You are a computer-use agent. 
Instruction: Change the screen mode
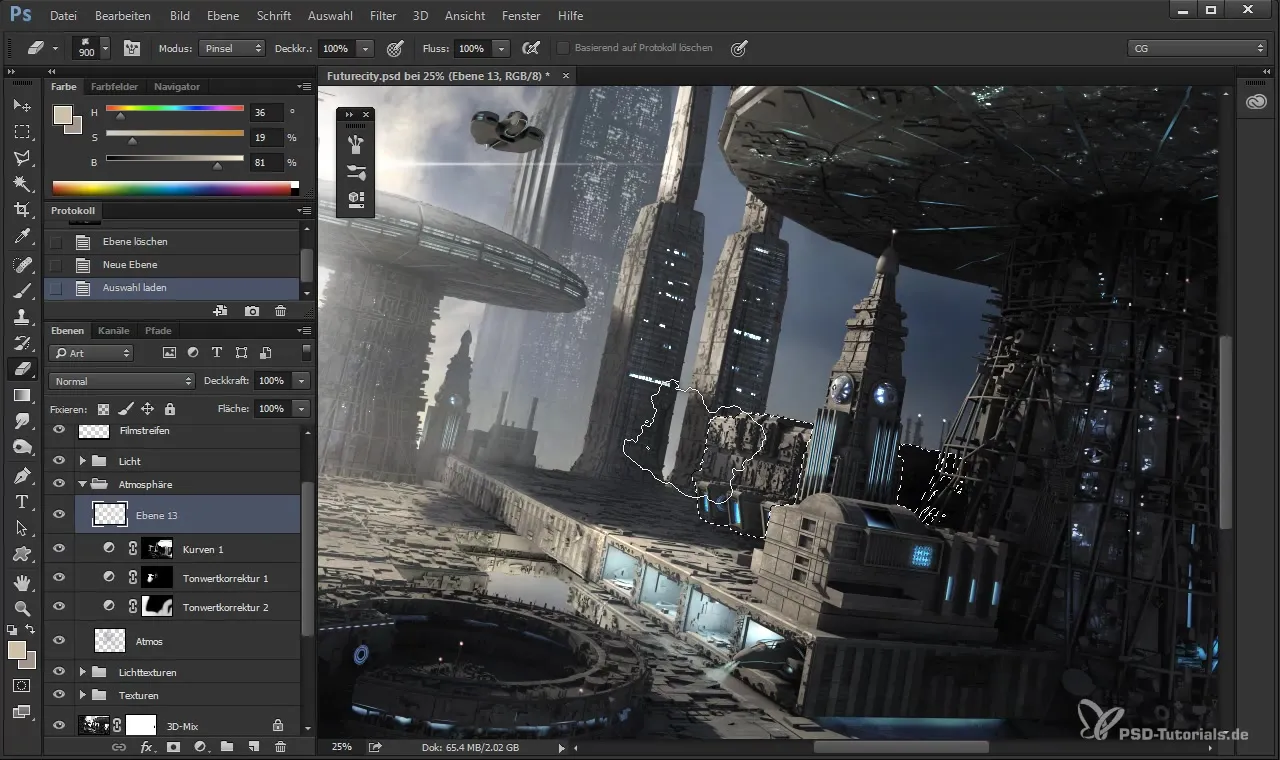21,712
